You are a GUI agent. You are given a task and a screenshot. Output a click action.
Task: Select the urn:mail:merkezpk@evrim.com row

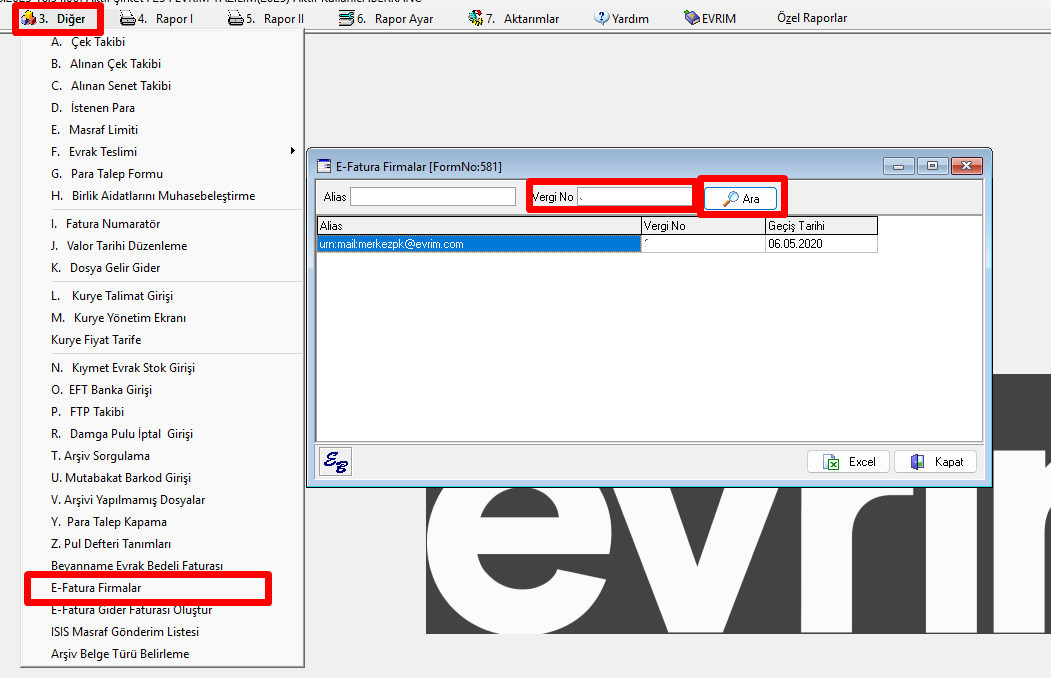(479, 244)
